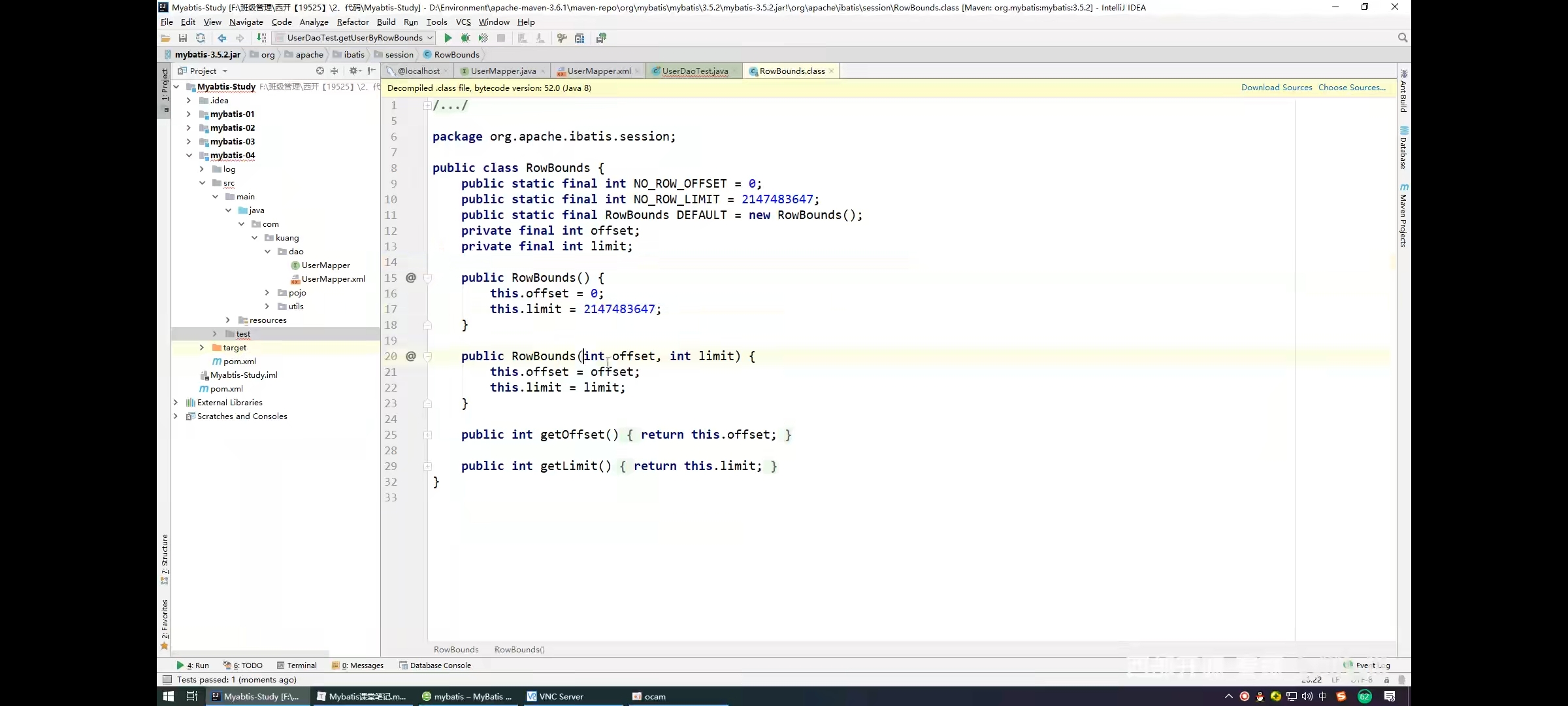
Task: Click the gutter marker beside line 15
Action: (411, 278)
